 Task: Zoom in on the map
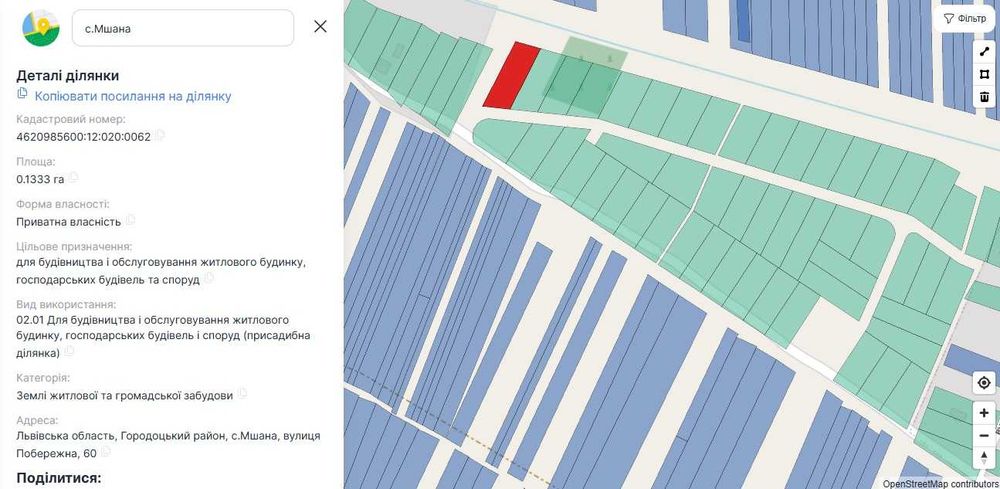click(984, 413)
